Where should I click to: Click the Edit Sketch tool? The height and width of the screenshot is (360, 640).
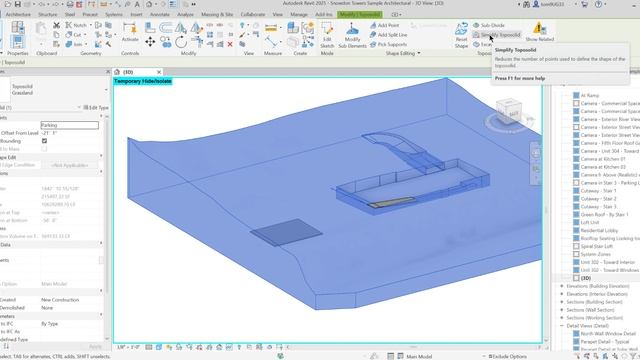(327, 35)
